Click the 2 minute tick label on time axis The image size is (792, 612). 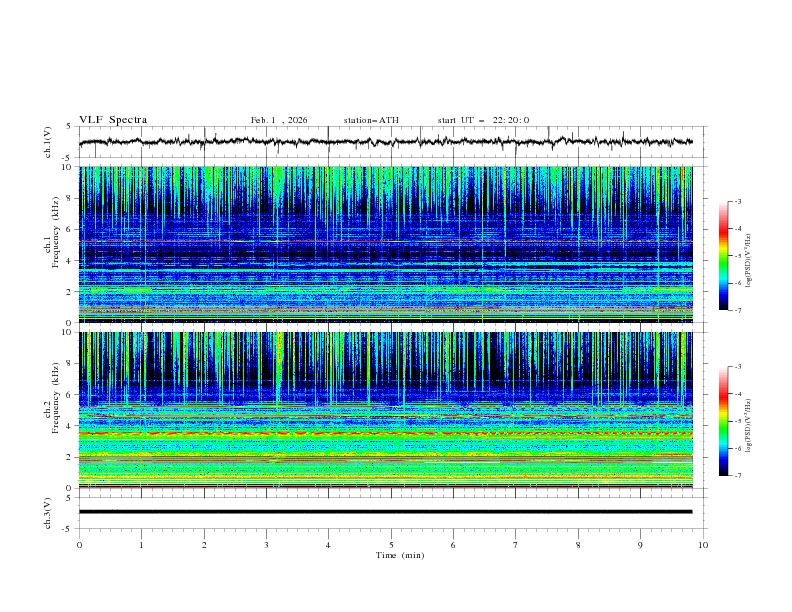tap(204, 545)
